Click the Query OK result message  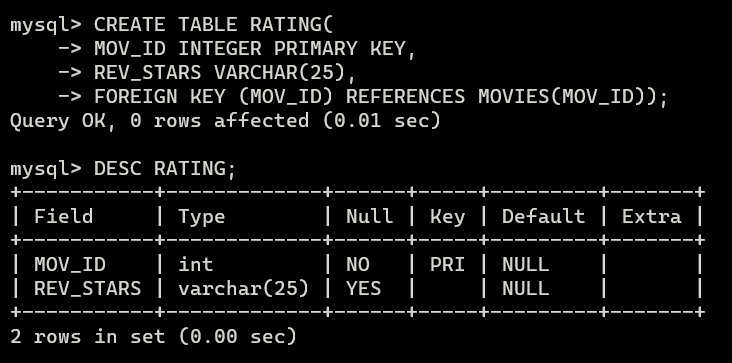tap(225, 121)
